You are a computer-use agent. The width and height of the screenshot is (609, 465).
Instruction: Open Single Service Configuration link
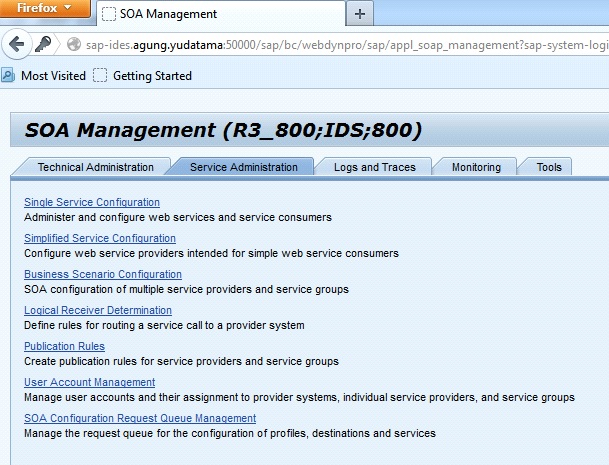pos(91,203)
